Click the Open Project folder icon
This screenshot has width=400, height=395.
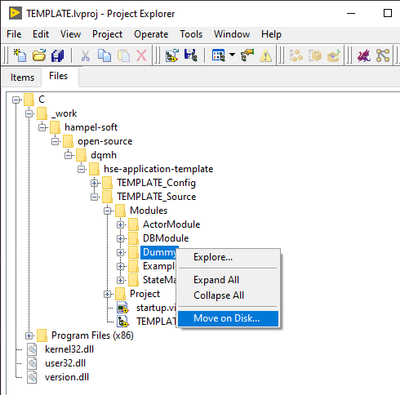(39, 55)
